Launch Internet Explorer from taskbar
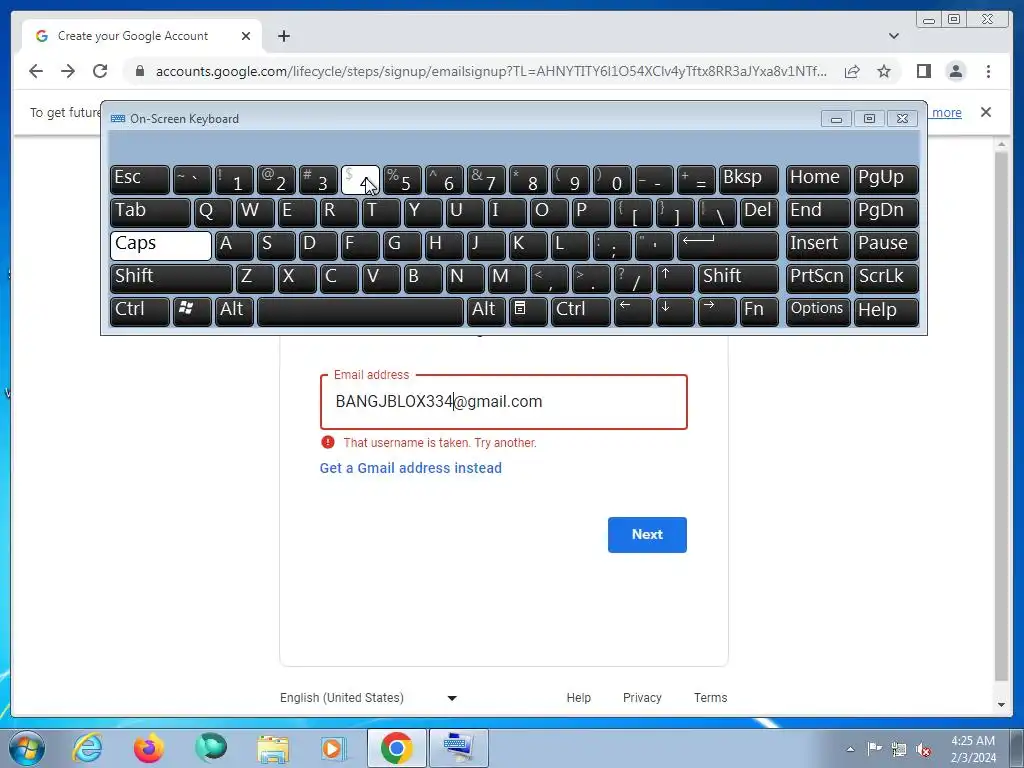This screenshot has height=768, width=1024. (88, 748)
